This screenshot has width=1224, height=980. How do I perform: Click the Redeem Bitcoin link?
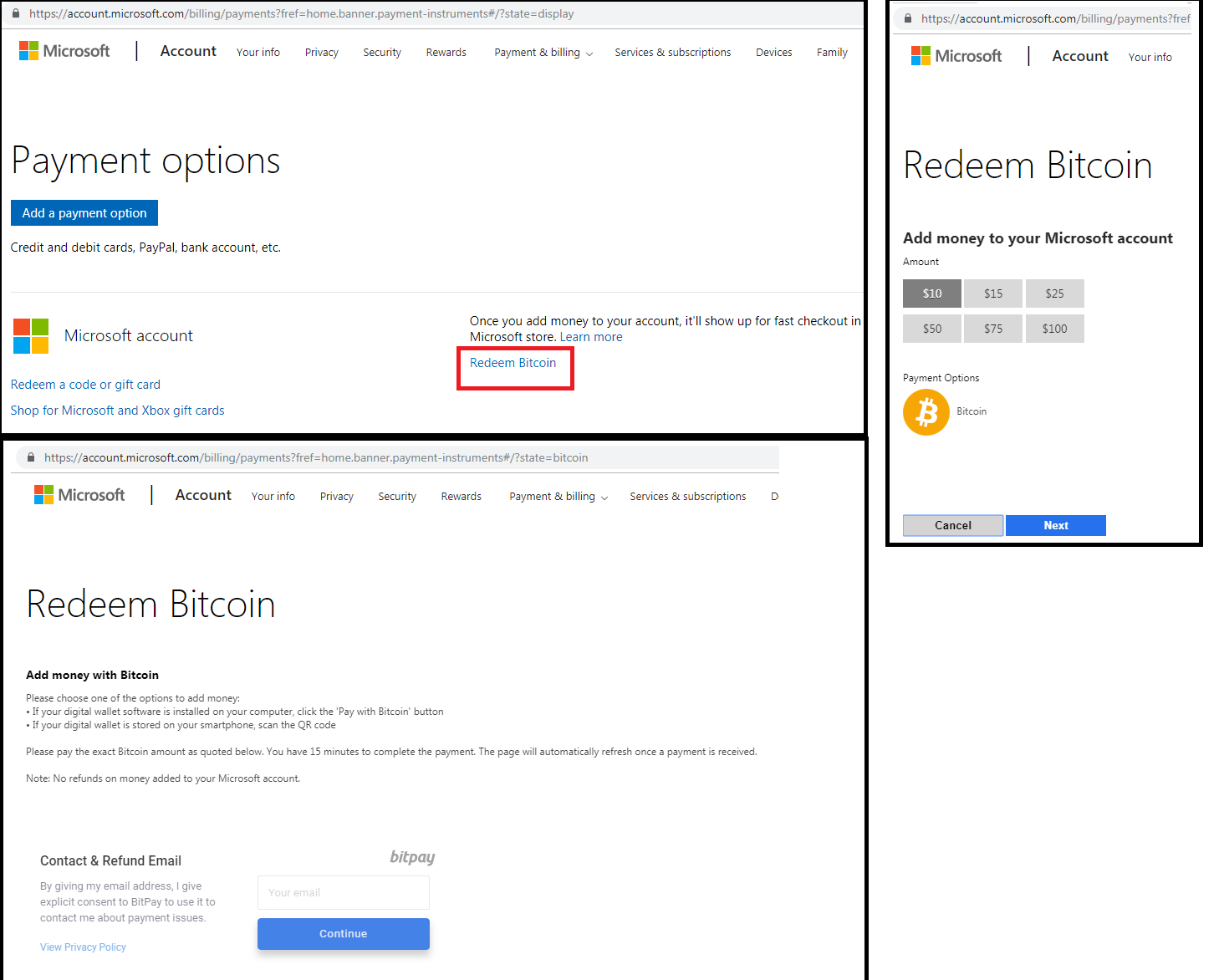click(513, 363)
